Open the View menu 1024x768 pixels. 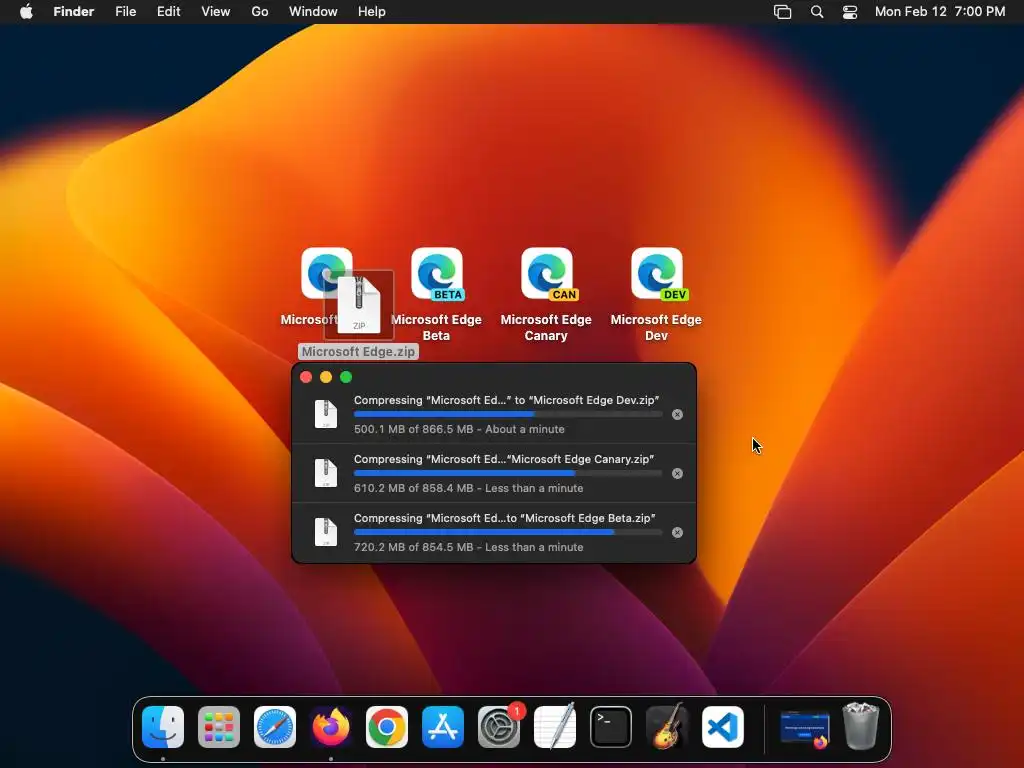click(x=216, y=12)
